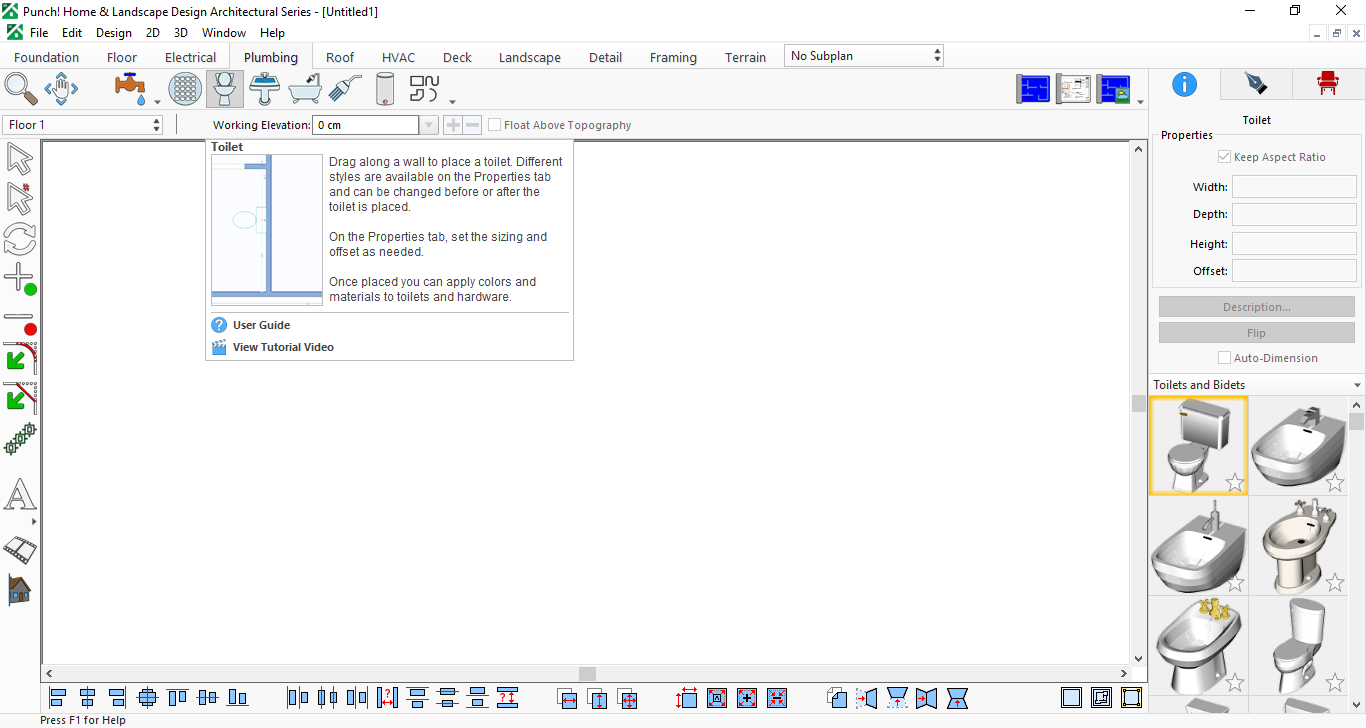This screenshot has height=728, width=1366.
Task: Click View Tutorial Video link
Action: pyautogui.click(x=283, y=347)
